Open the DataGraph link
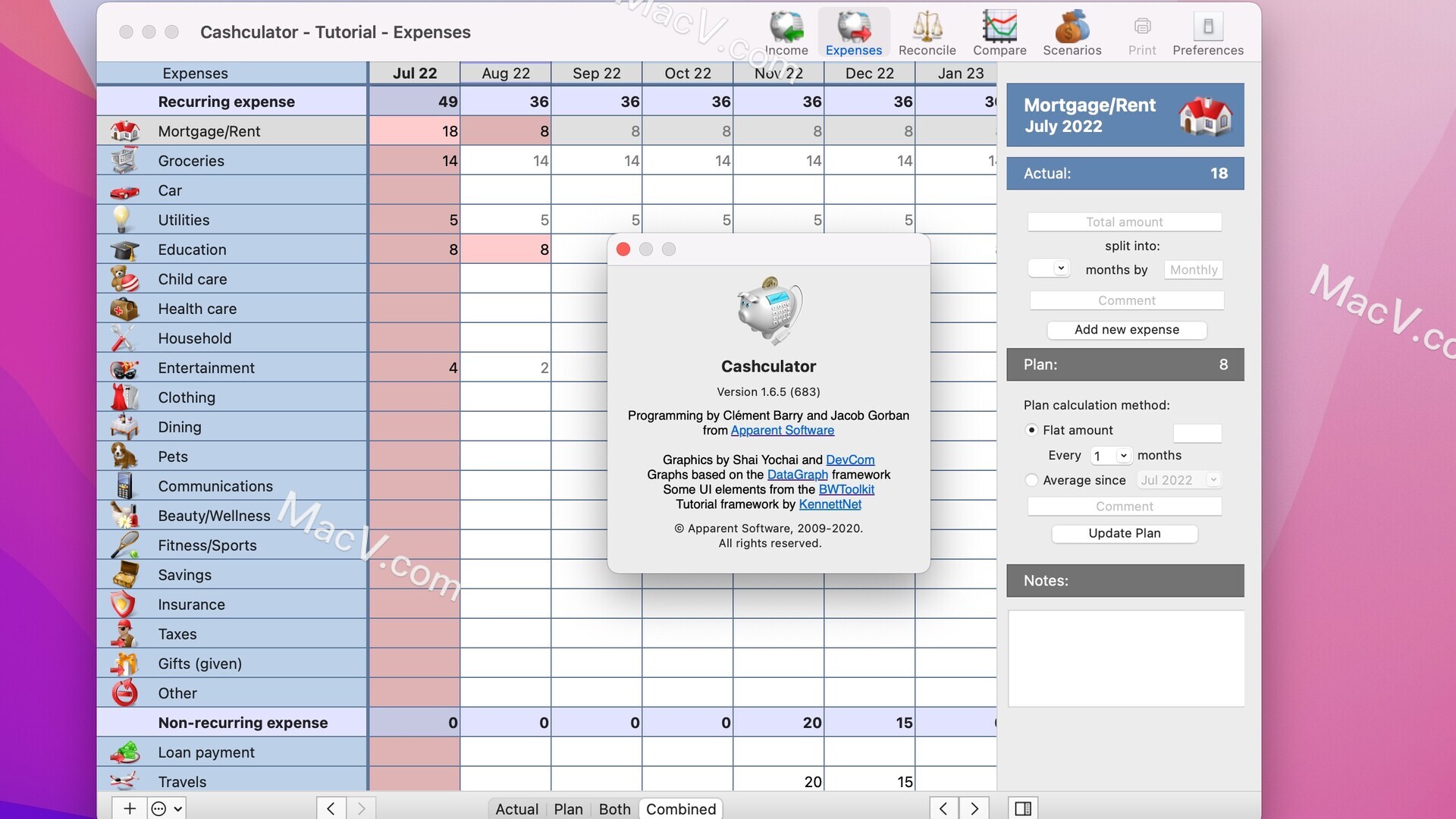 pyautogui.click(x=798, y=475)
